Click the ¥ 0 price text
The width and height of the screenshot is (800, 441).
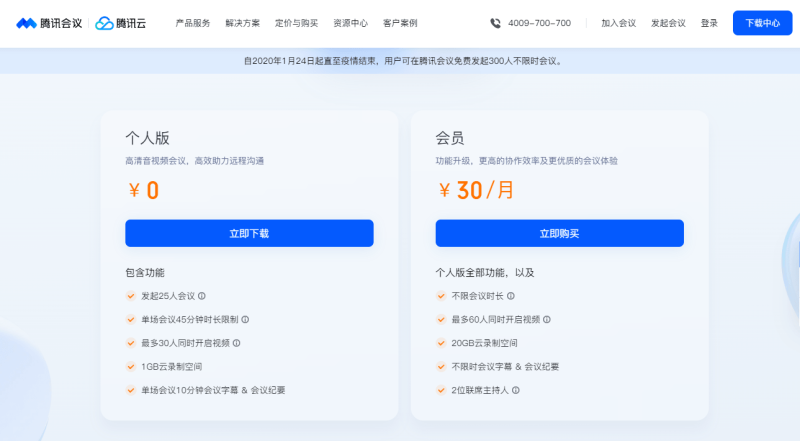pos(143,190)
